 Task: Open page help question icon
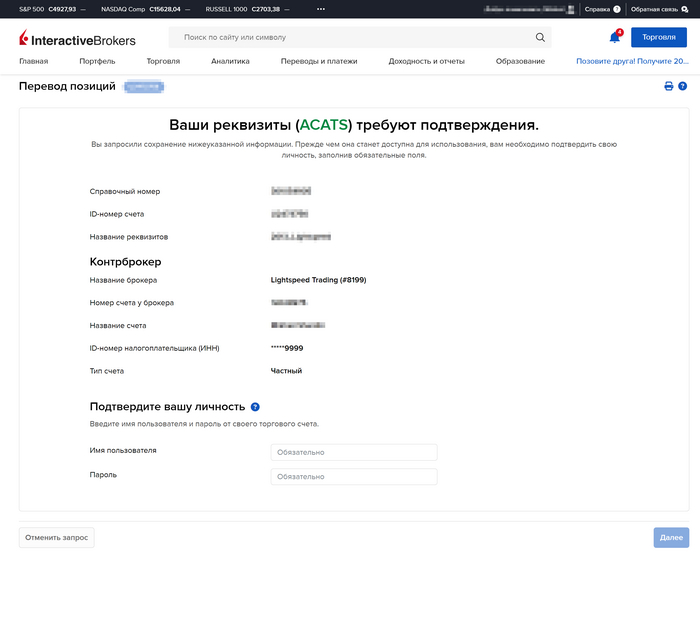(x=682, y=87)
